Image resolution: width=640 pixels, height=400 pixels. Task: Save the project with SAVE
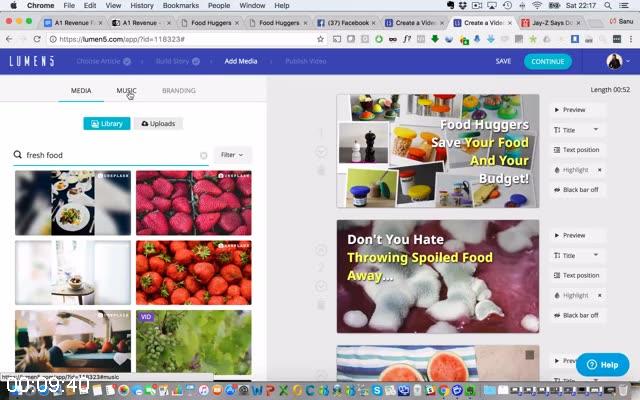pos(503,61)
